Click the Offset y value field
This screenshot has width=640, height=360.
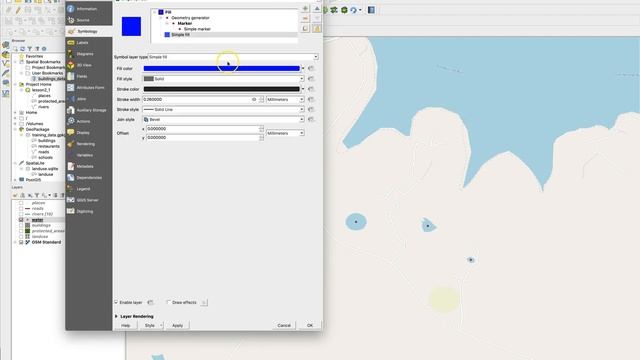tap(202, 138)
